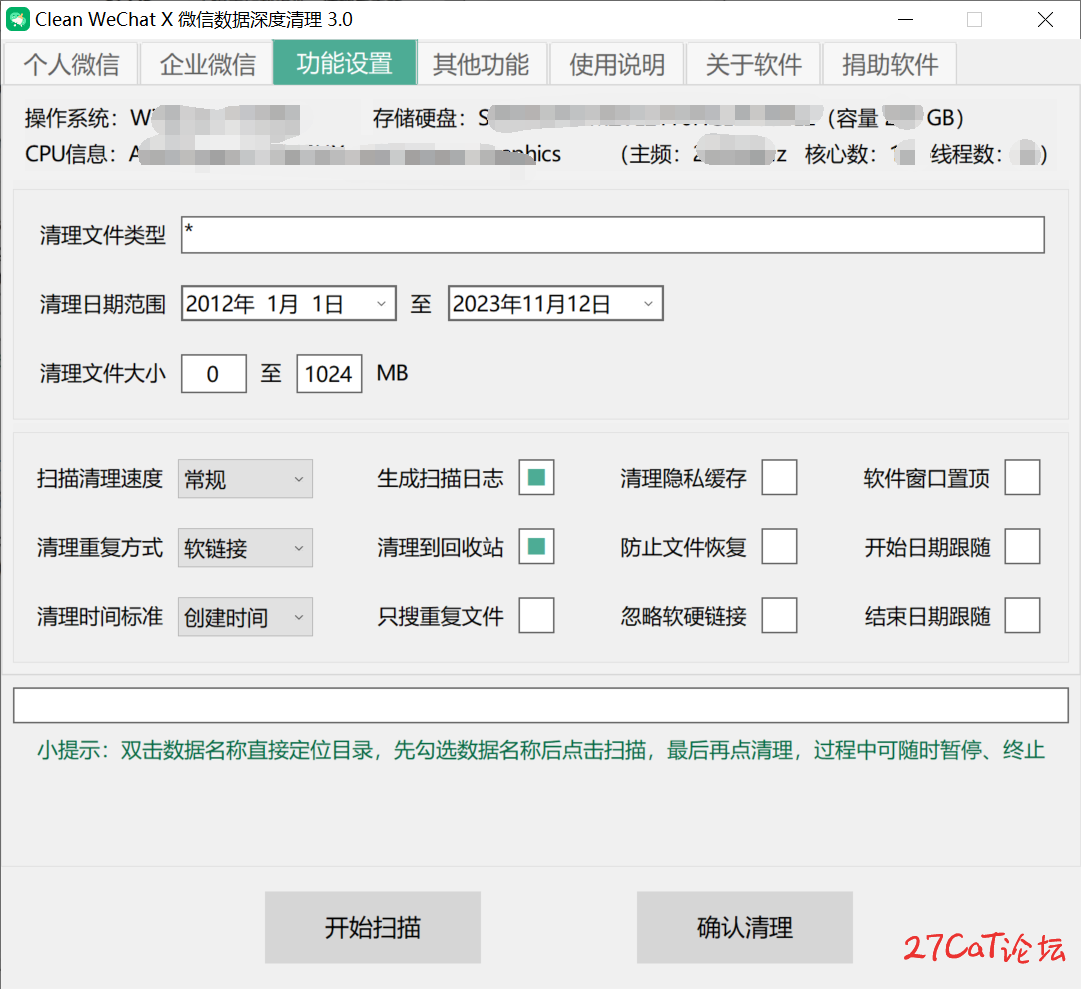Expand the 扫描清理速度 dropdown
This screenshot has width=1081, height=989.
(245, 479)
